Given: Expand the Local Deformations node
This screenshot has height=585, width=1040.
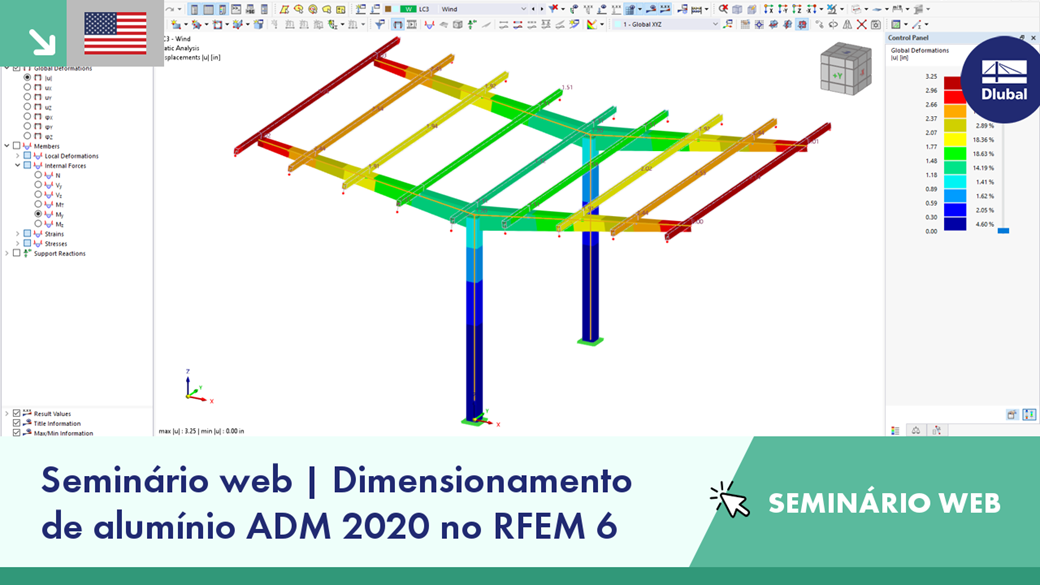Looking at the screenshot, I should (x=18, y=156).
